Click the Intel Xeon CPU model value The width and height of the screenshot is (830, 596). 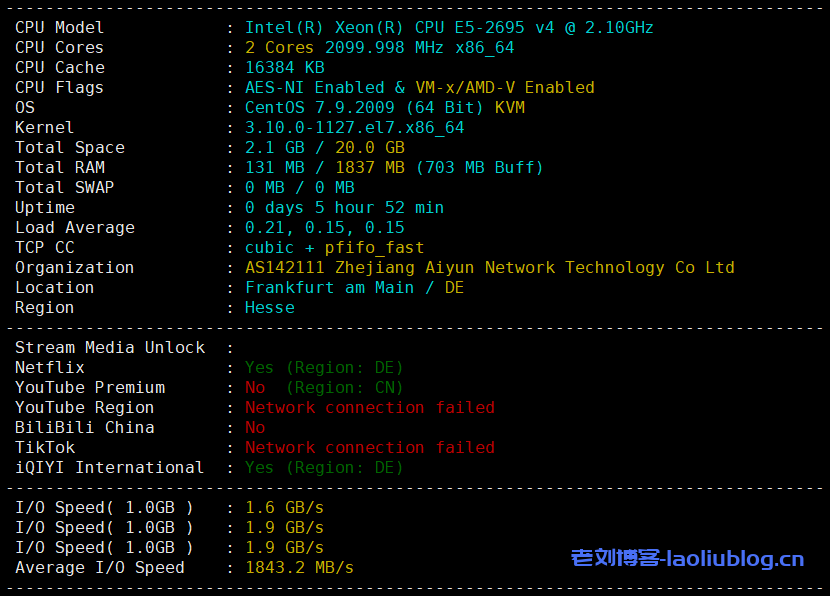point(449,28)
